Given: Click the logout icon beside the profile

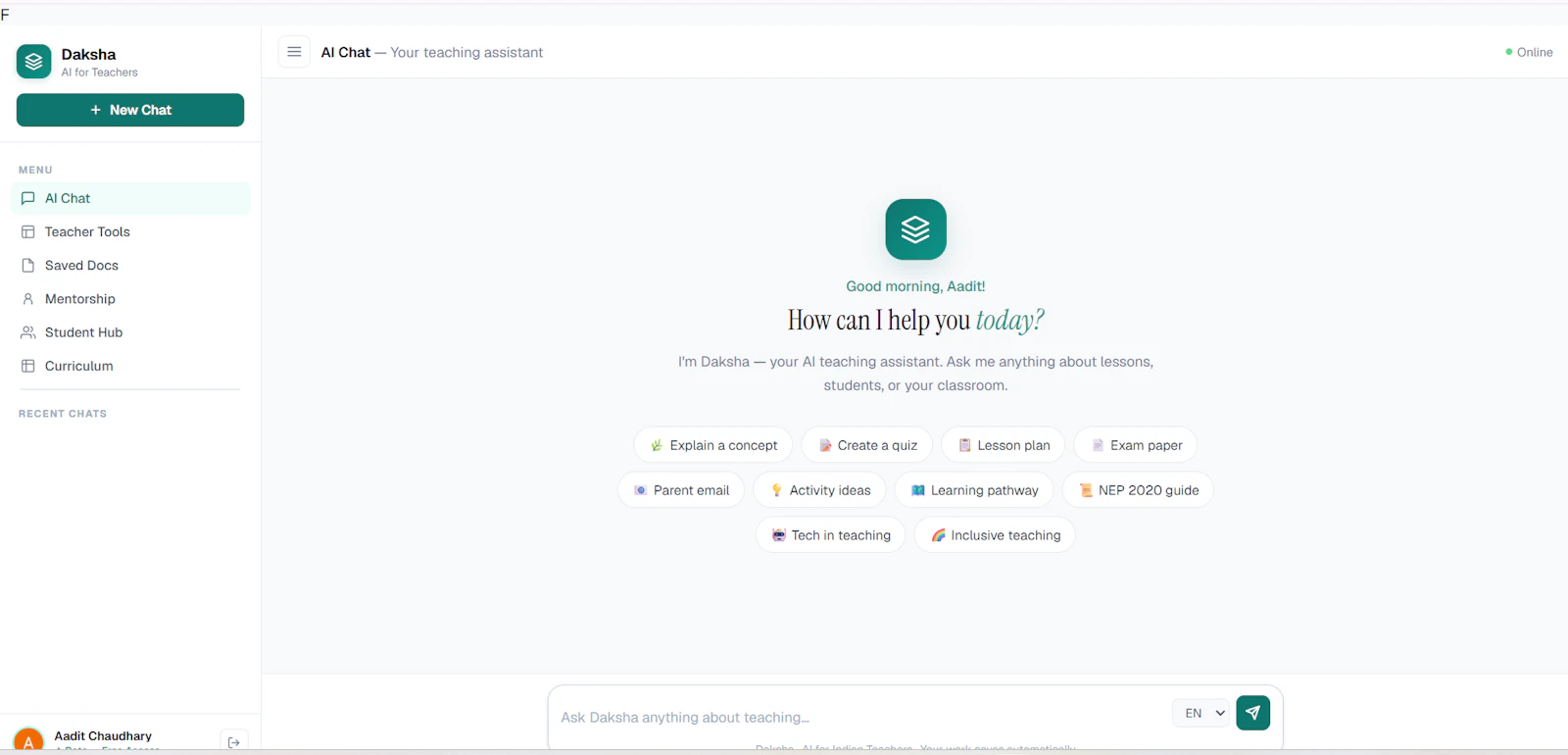Looking at the screenshot, I should coord(233,742).
